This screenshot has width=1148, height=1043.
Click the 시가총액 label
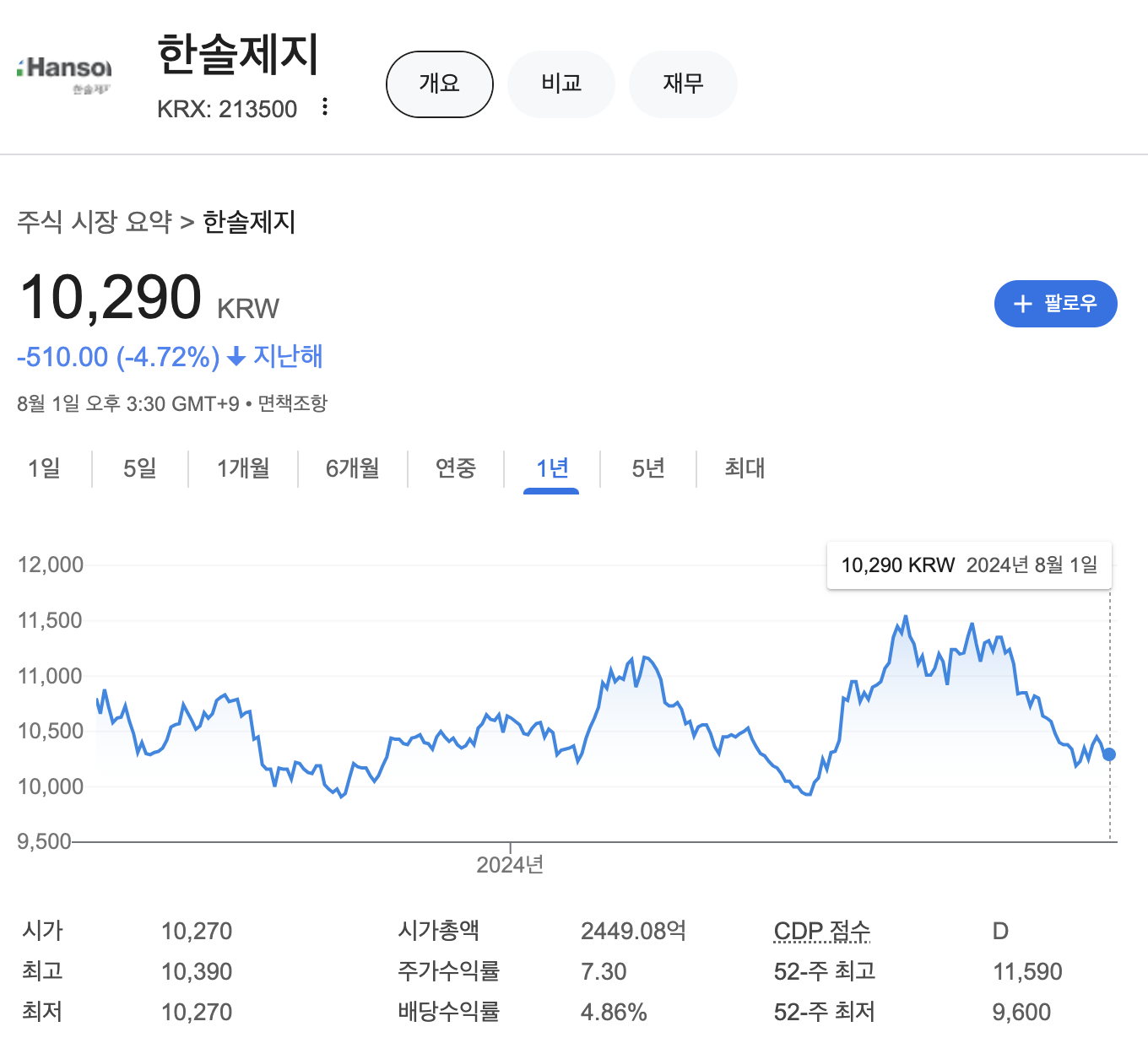pos(439,931)
